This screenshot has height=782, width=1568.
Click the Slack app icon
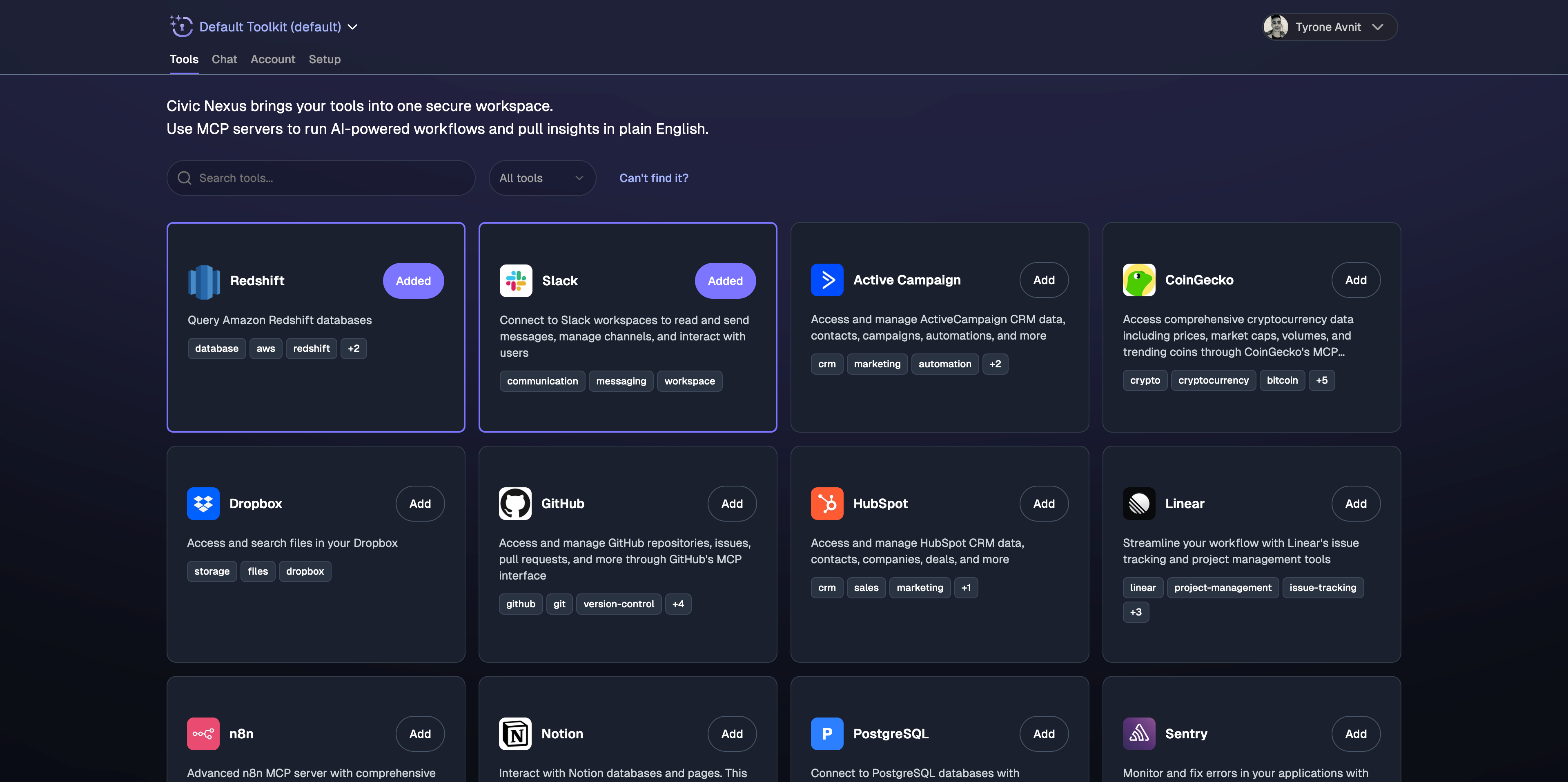516,280
